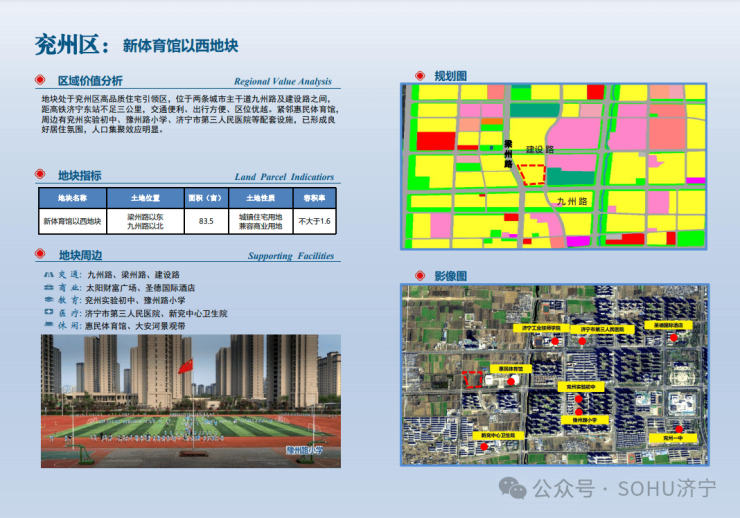Click the cell 城镇住宅用地 兼容商业用地

pos(261,221)
